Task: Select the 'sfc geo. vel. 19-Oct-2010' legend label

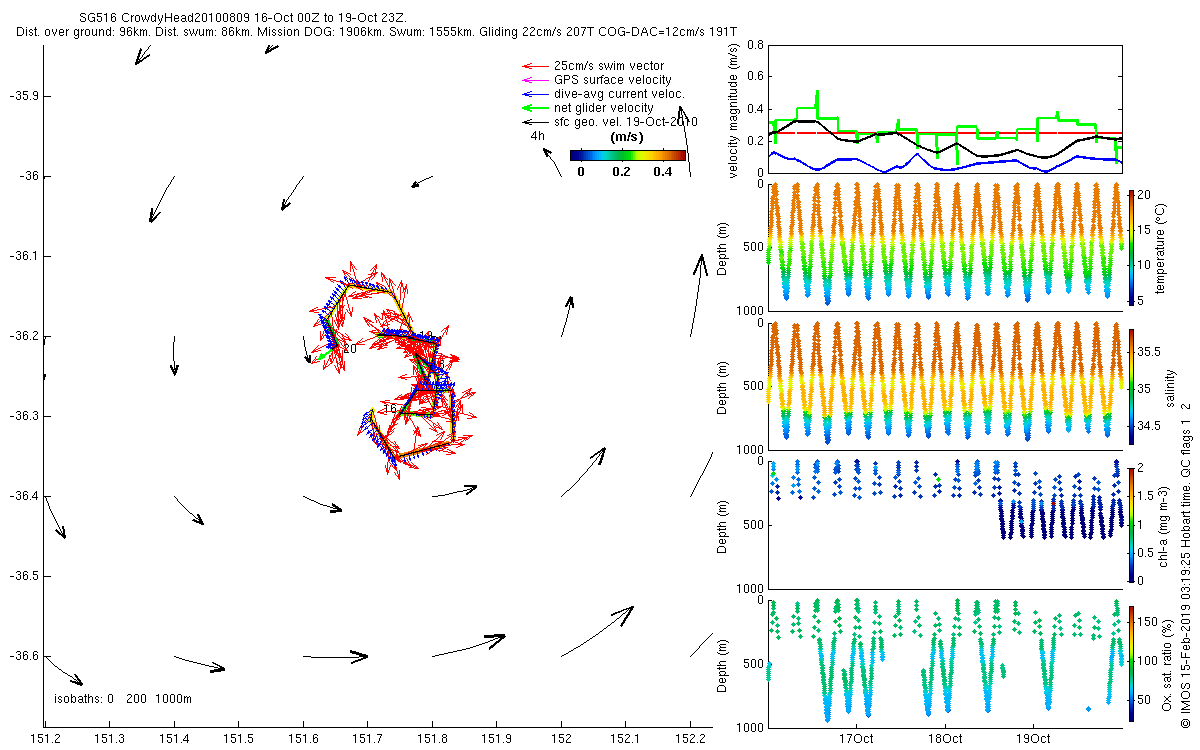Action: pyautogui.click(x=626, y=122)
